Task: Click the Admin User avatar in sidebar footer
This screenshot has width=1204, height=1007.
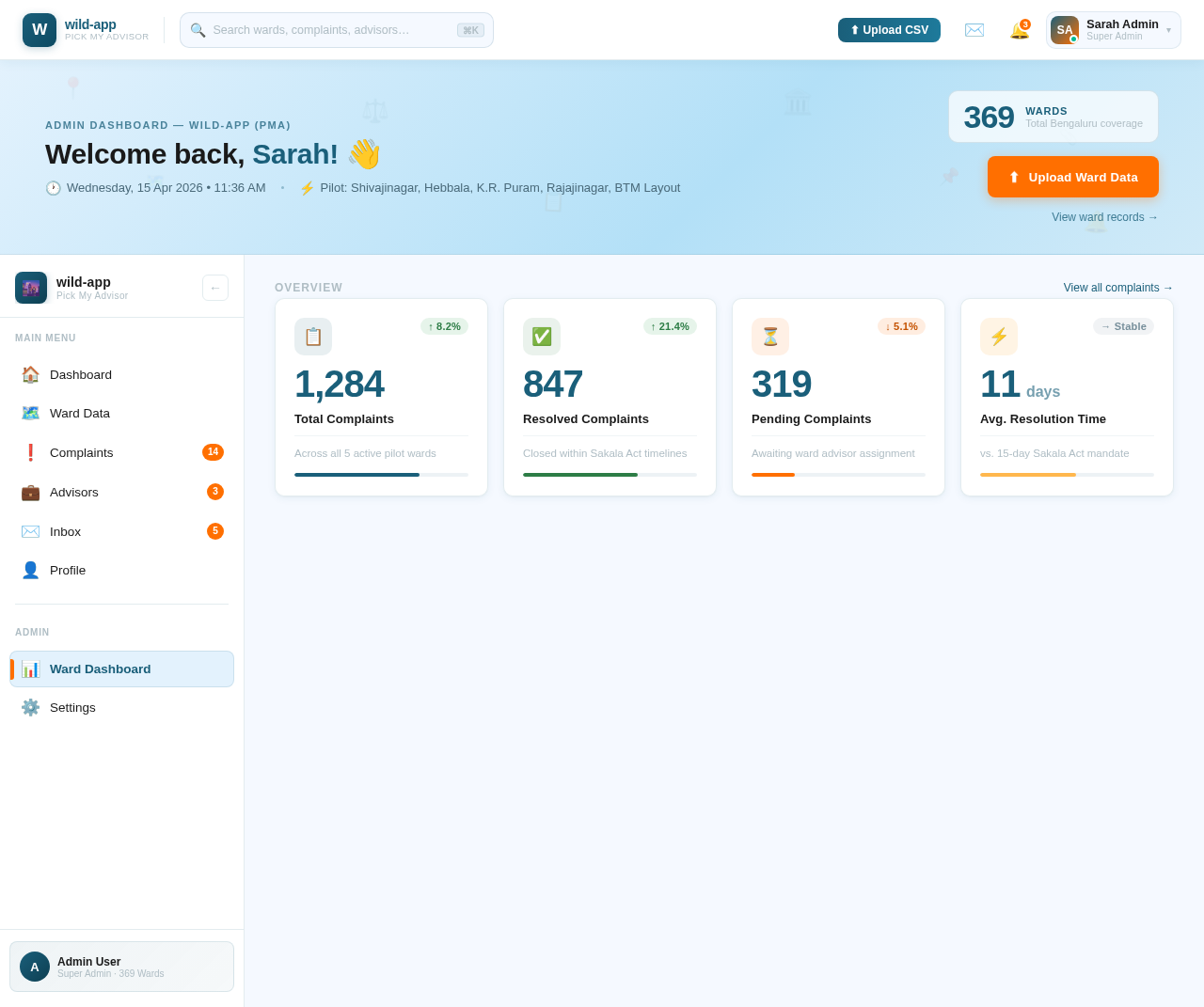Action: coord(35,967)
